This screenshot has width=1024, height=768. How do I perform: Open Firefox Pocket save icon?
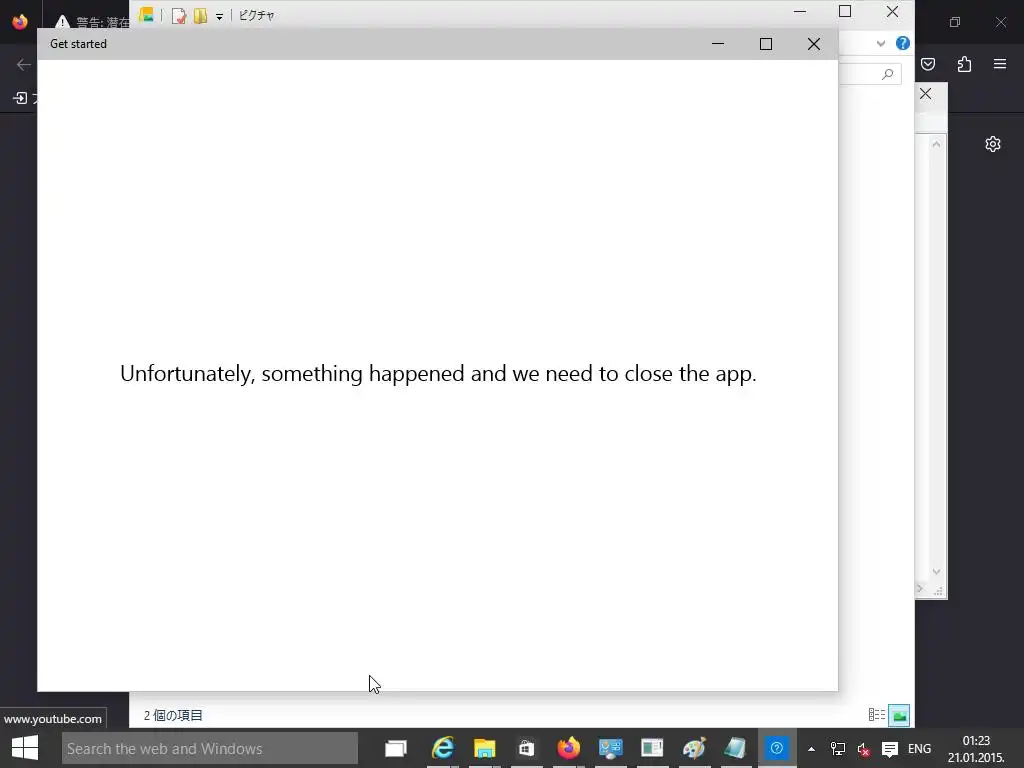(928, 64)
